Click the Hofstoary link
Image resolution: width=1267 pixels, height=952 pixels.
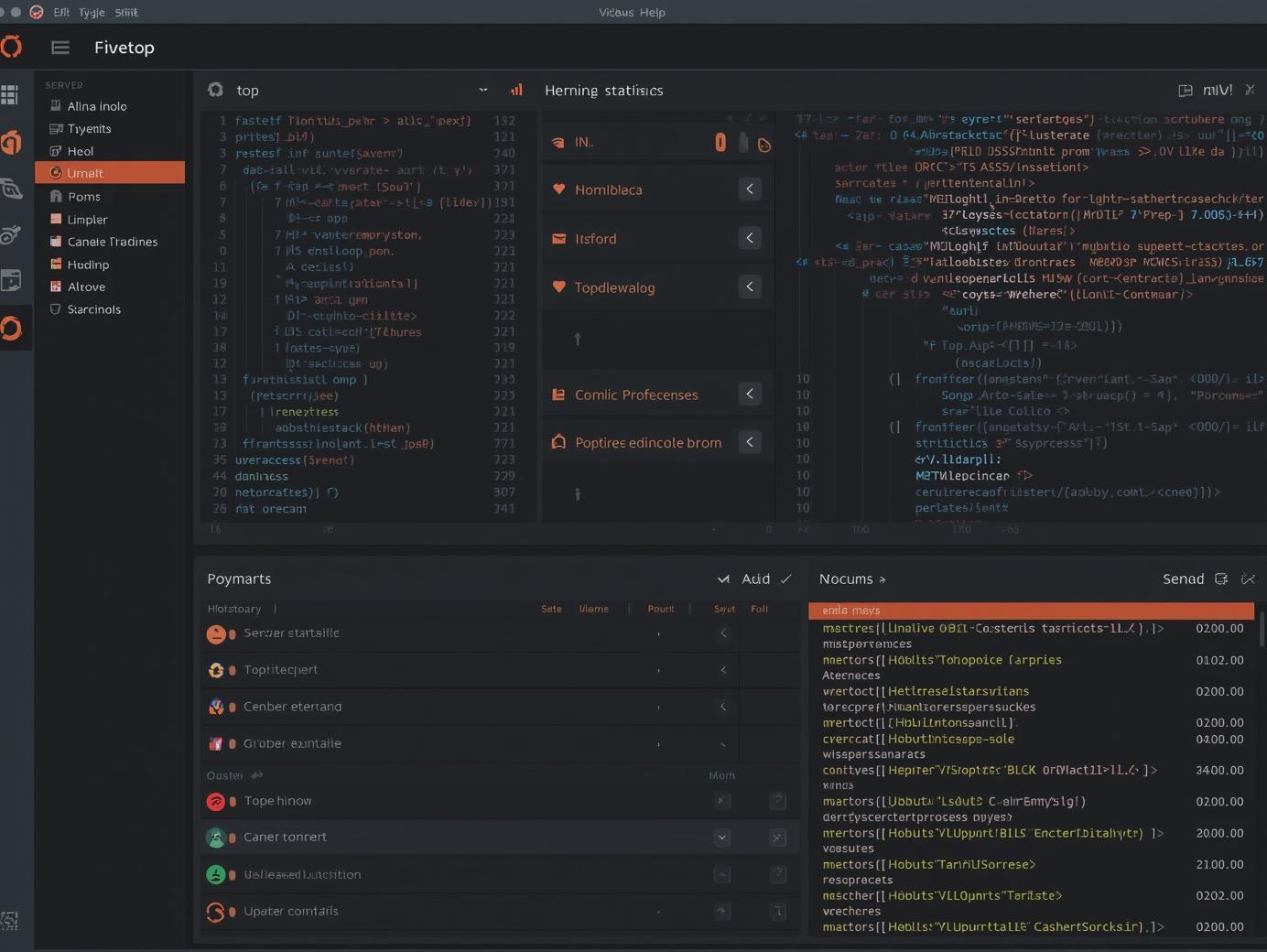click(235, 608)
